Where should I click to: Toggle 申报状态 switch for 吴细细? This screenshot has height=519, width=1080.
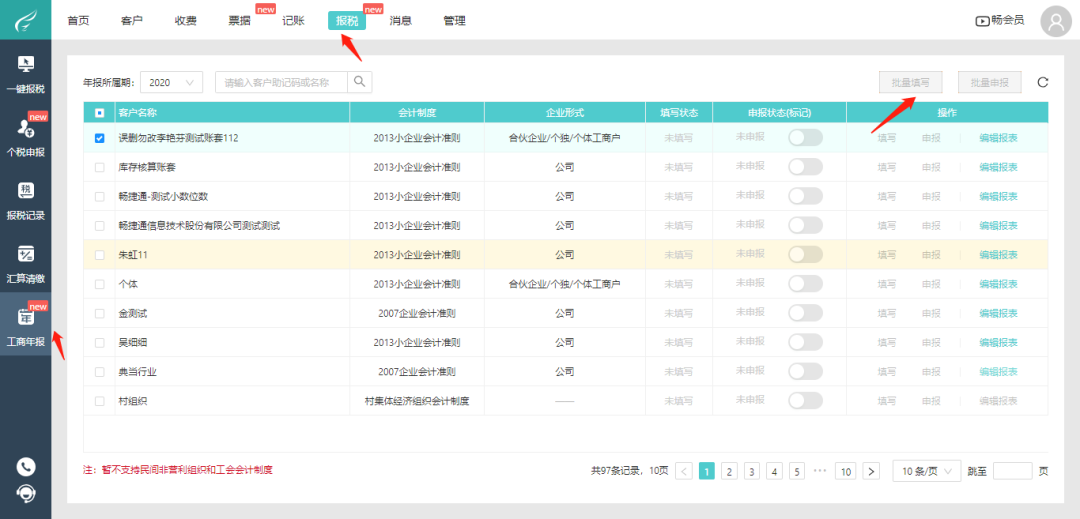[x=805, y=342]
